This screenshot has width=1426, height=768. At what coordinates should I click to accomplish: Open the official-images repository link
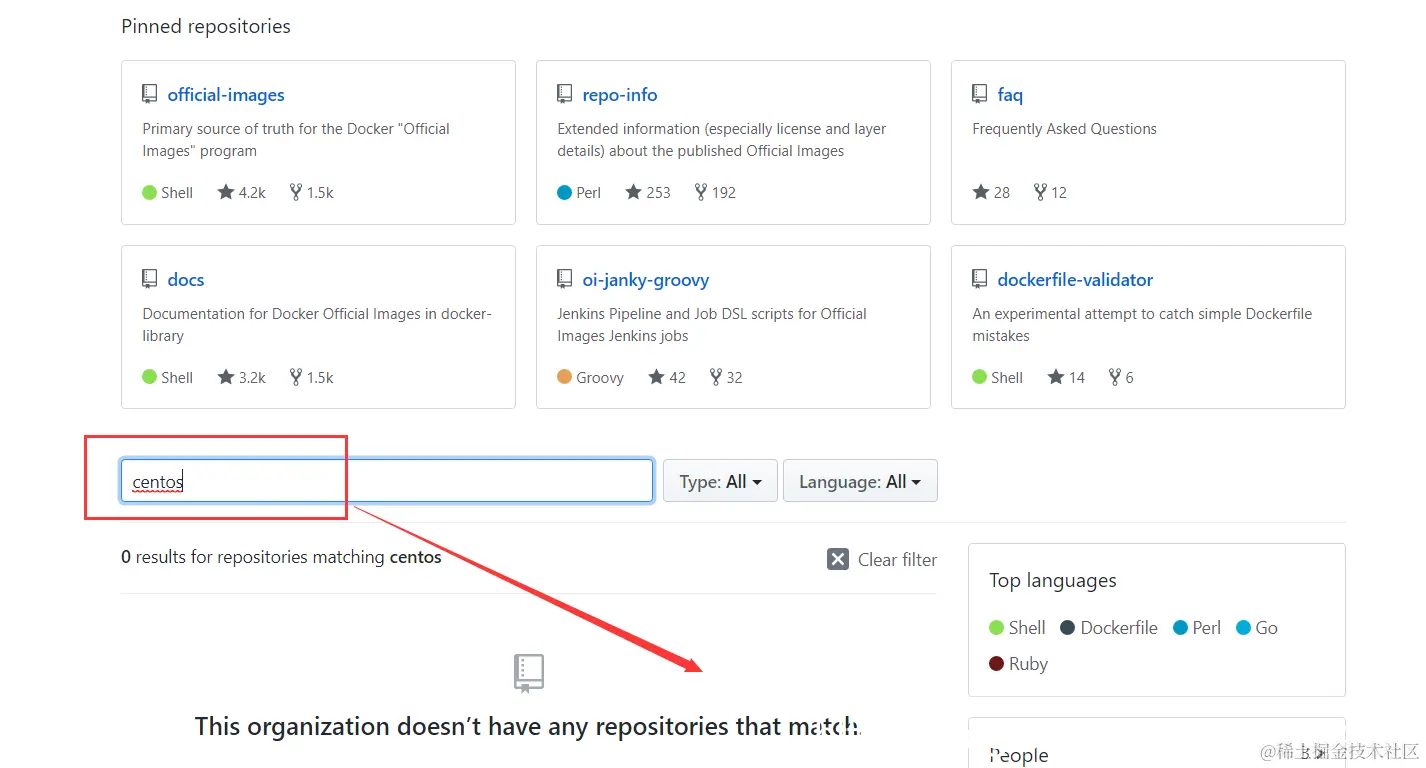pos(226,95)
